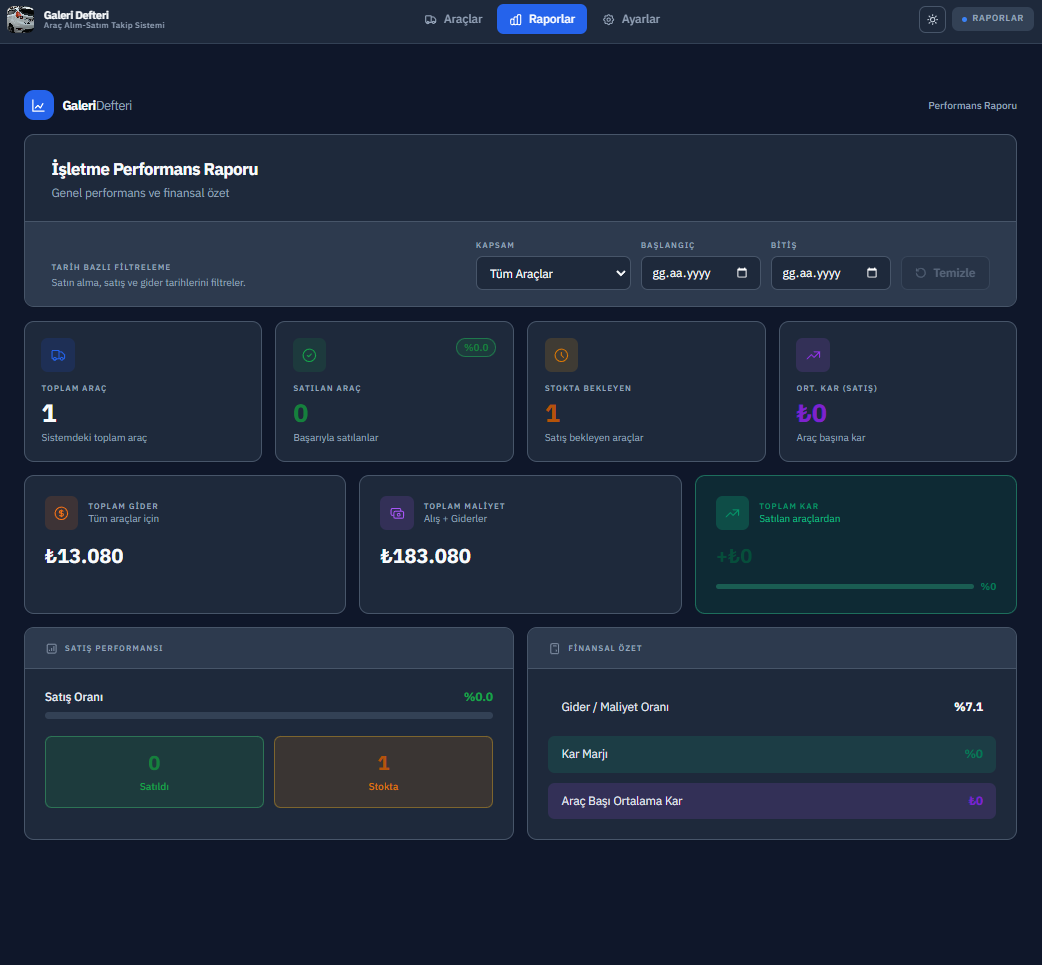
Task: Click the RAPORLAR status badge
Action: (992, 19)
